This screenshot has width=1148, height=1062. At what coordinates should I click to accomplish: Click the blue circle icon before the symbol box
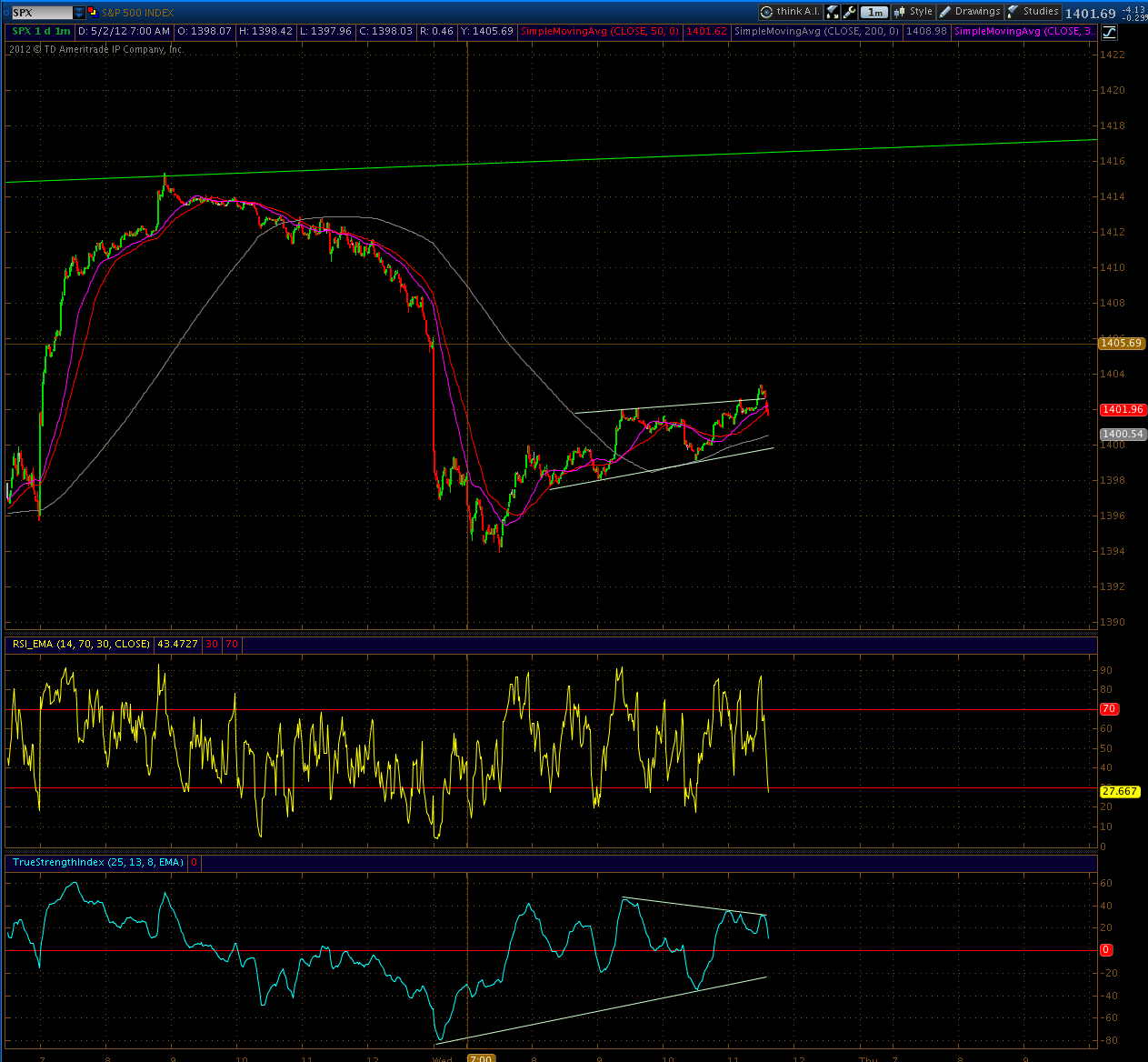[5, 13]
